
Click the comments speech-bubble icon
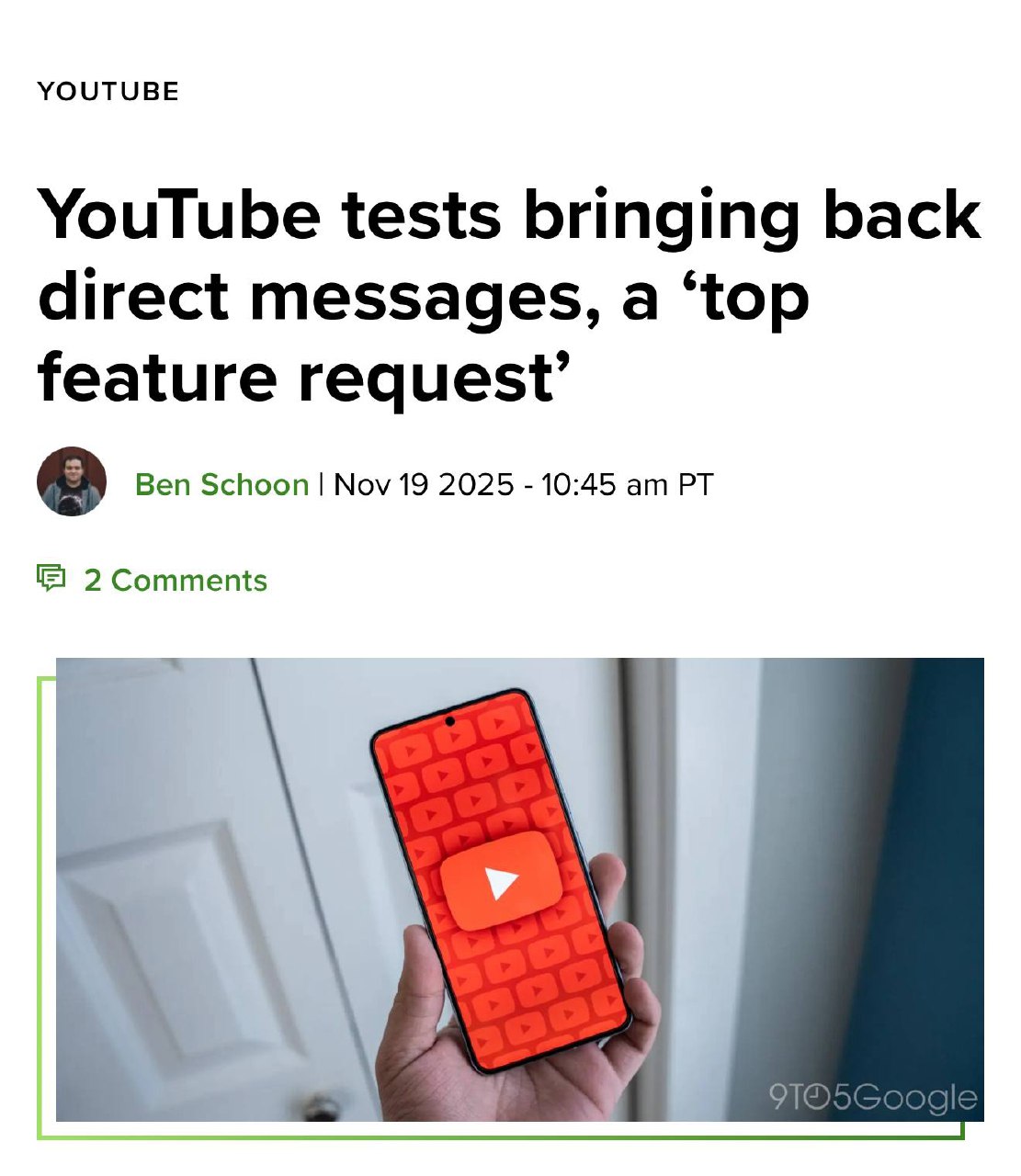(x=51, y=578)
